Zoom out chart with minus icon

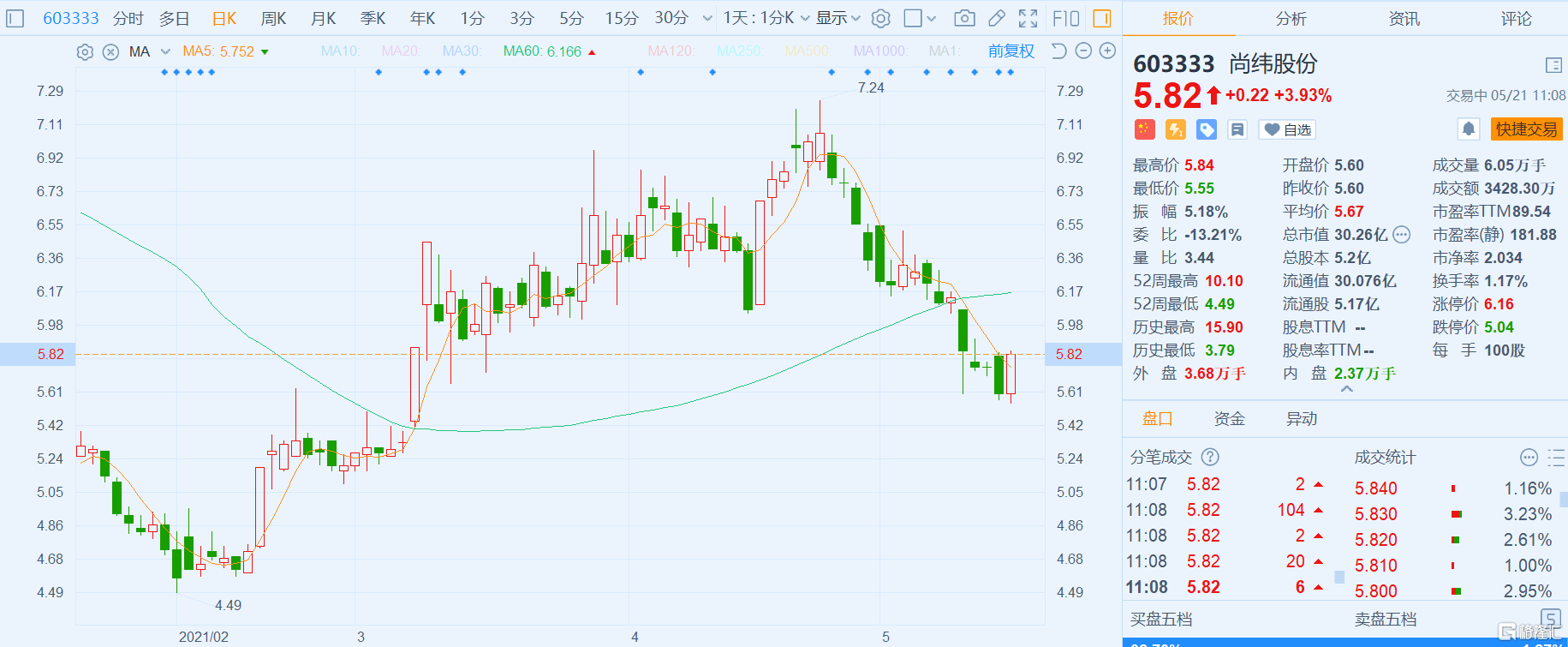click(1083, 51)
